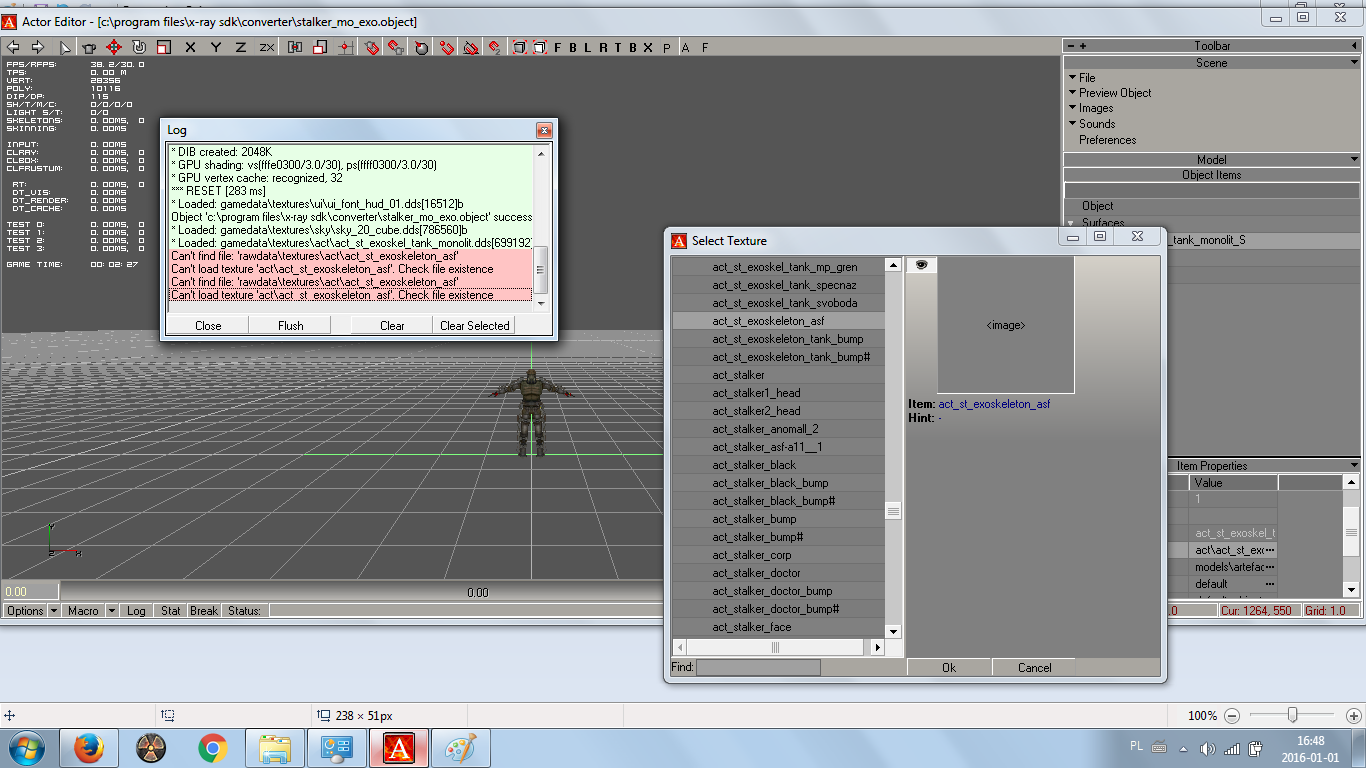Viewport: 1366px width, 768px height.
Task: Switch to Left view (L)
Action: (x=588, y=47)
